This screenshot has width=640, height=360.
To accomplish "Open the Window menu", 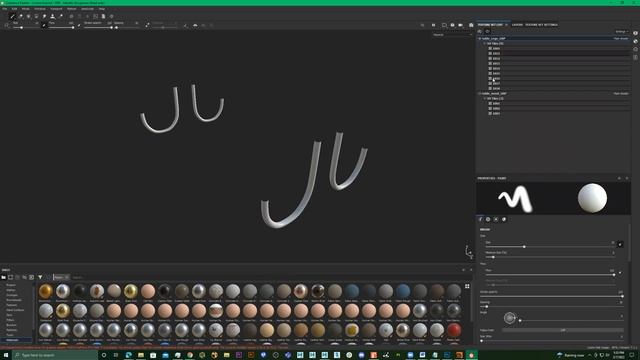I will (x=40, y=9).
